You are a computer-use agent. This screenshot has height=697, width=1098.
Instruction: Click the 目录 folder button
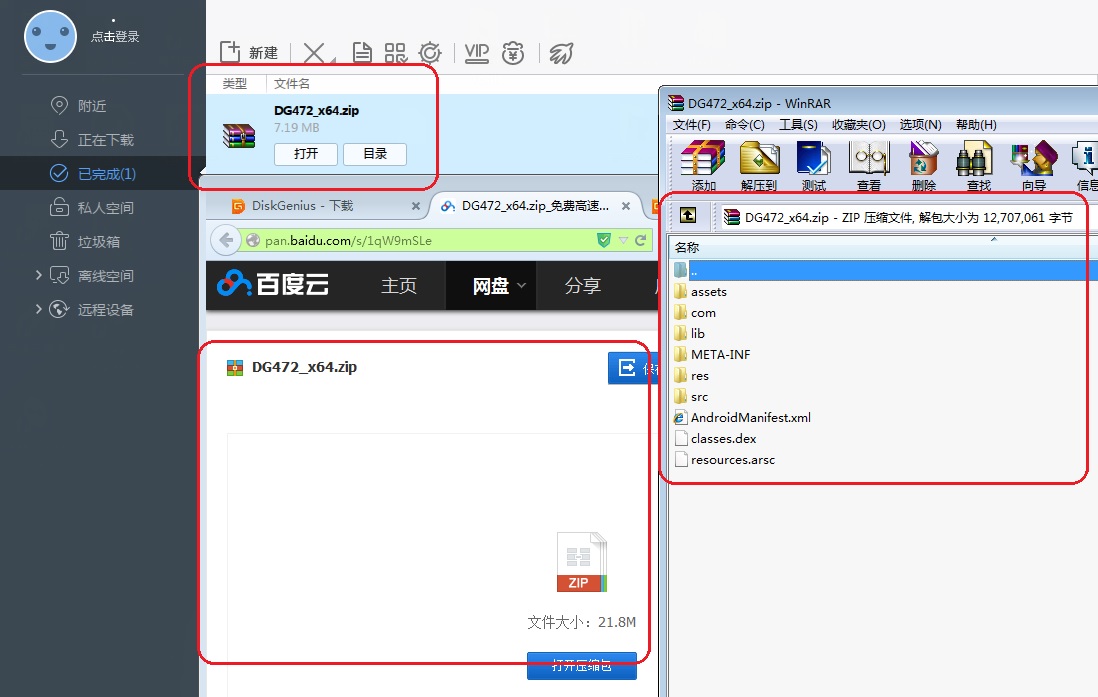375,154
